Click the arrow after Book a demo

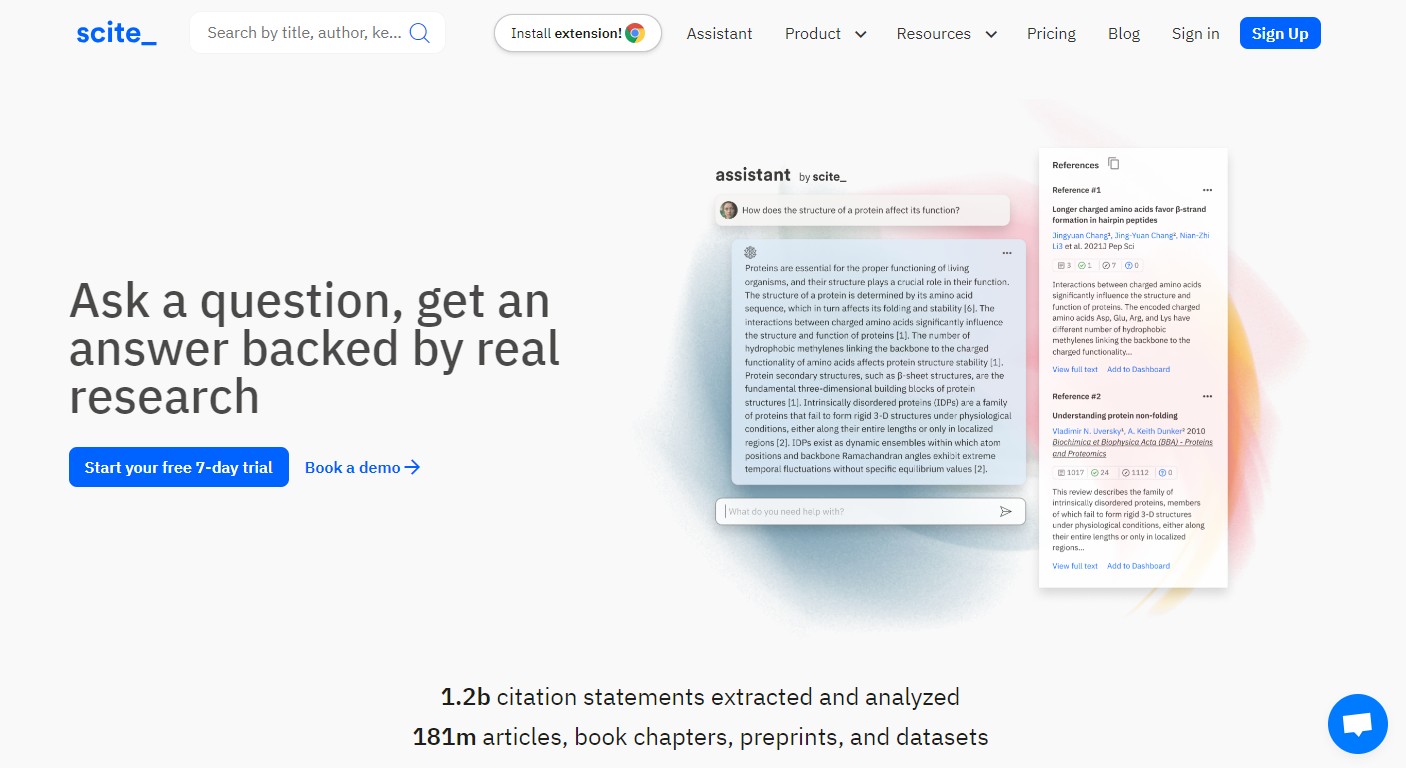pyautogui.click(x=412, y=467)
